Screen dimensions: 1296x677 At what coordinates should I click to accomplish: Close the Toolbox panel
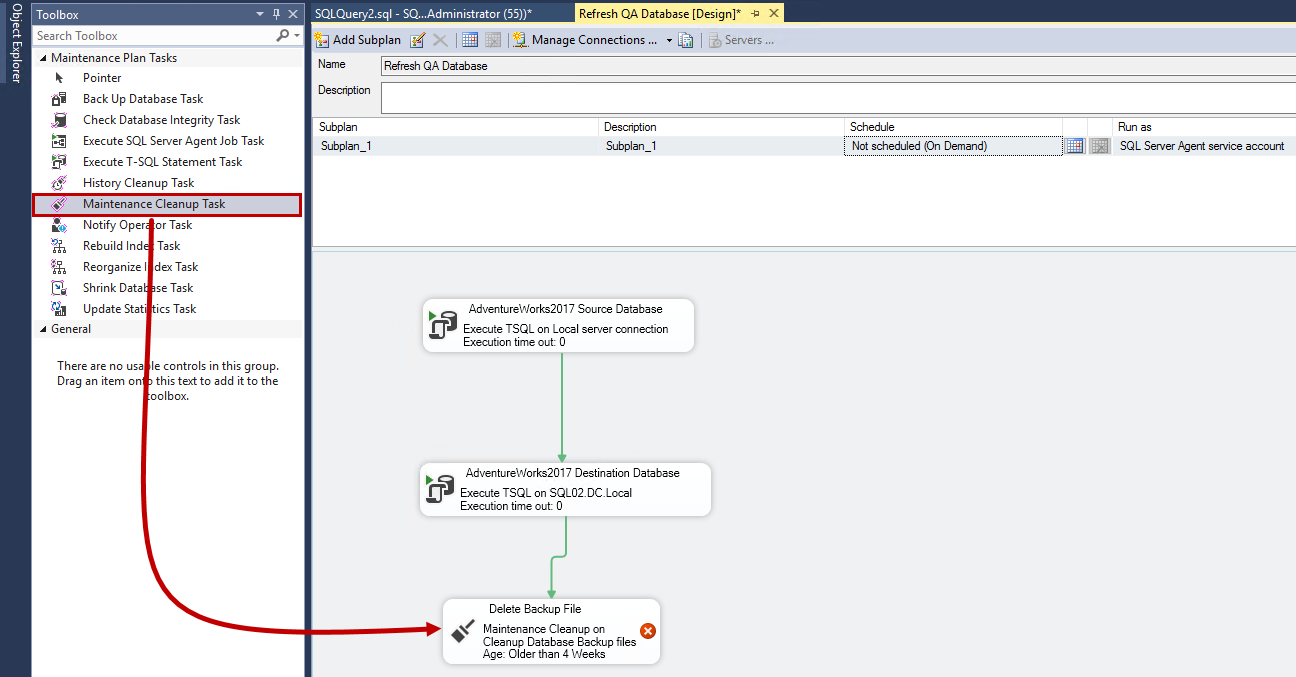(293, 14)
